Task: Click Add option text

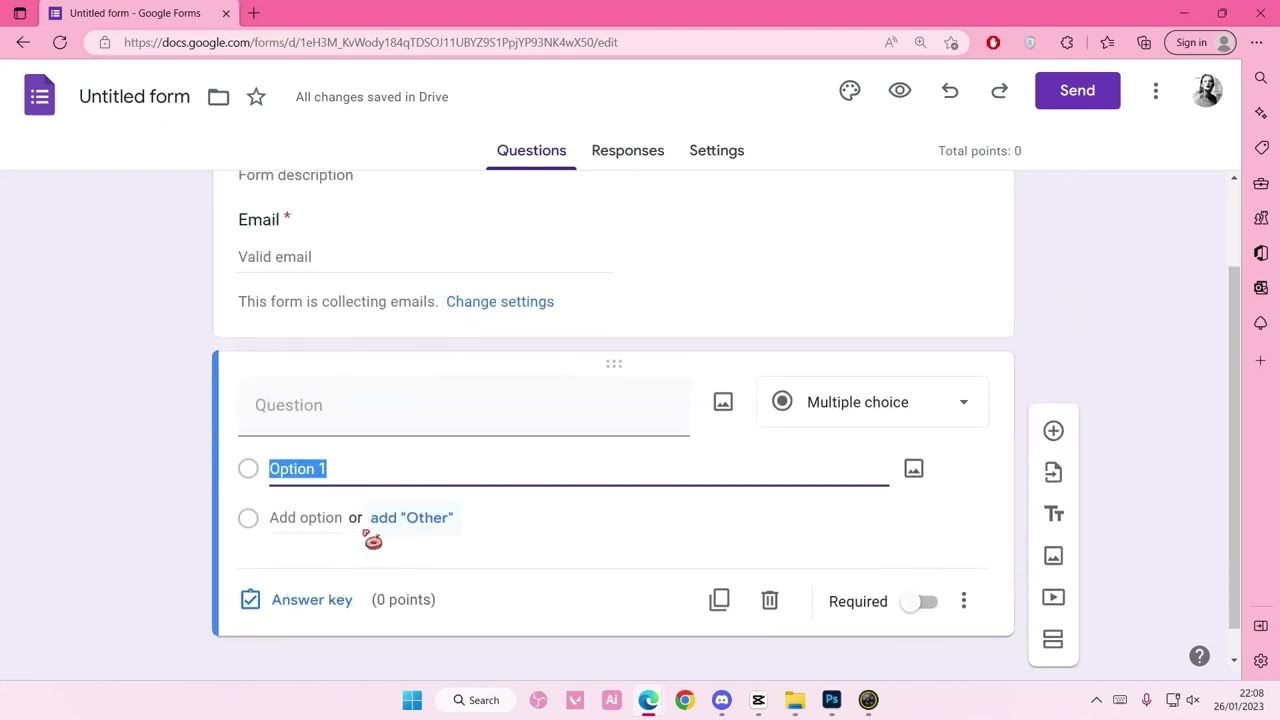Action: [306, 517]
